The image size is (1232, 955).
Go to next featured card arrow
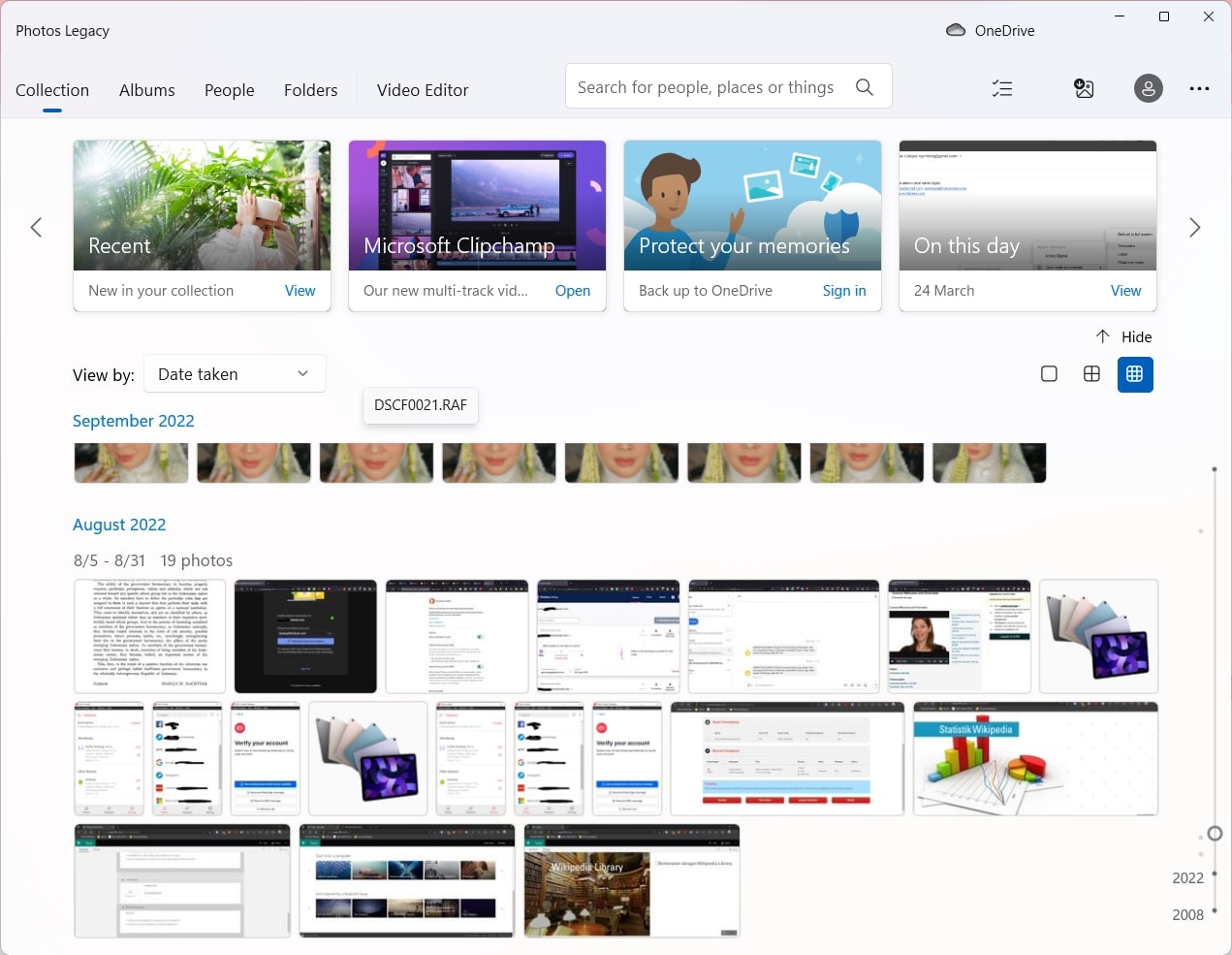pyautogui.click(x=1194, y=227)
